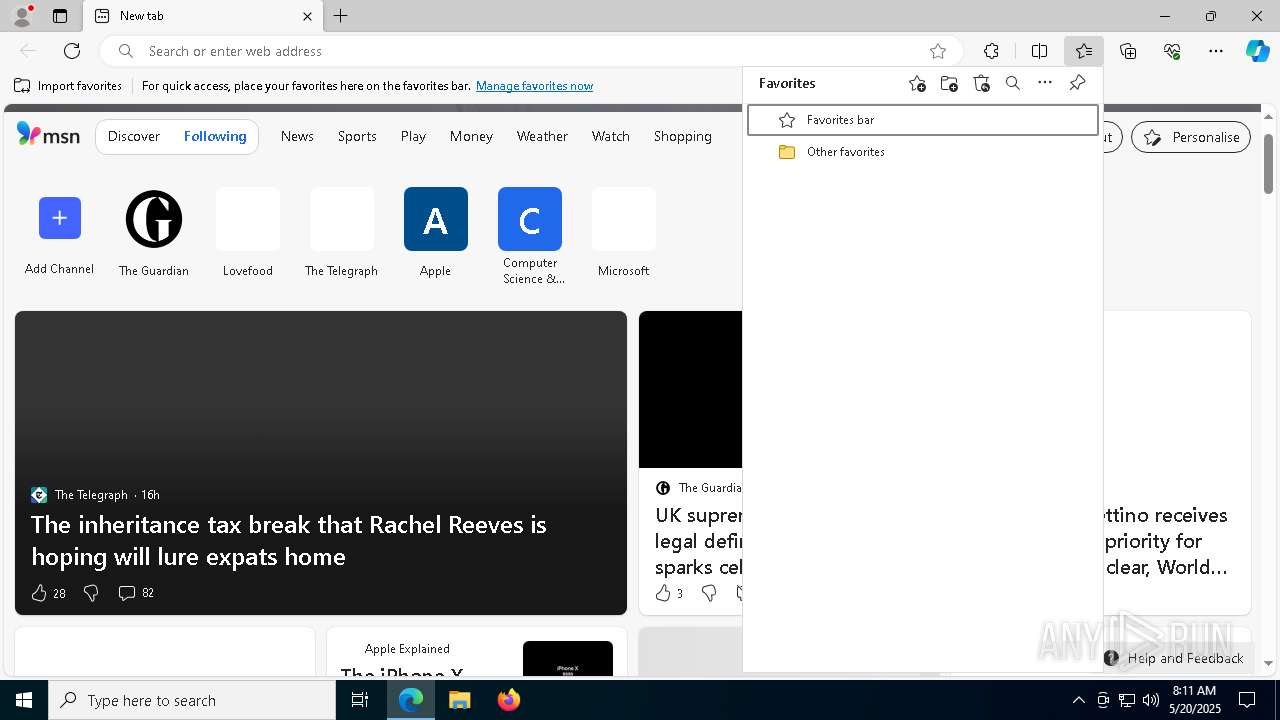
Task: Open File Explorer from the taskbar
Action: pyautogui.click(x=460, y=700)
